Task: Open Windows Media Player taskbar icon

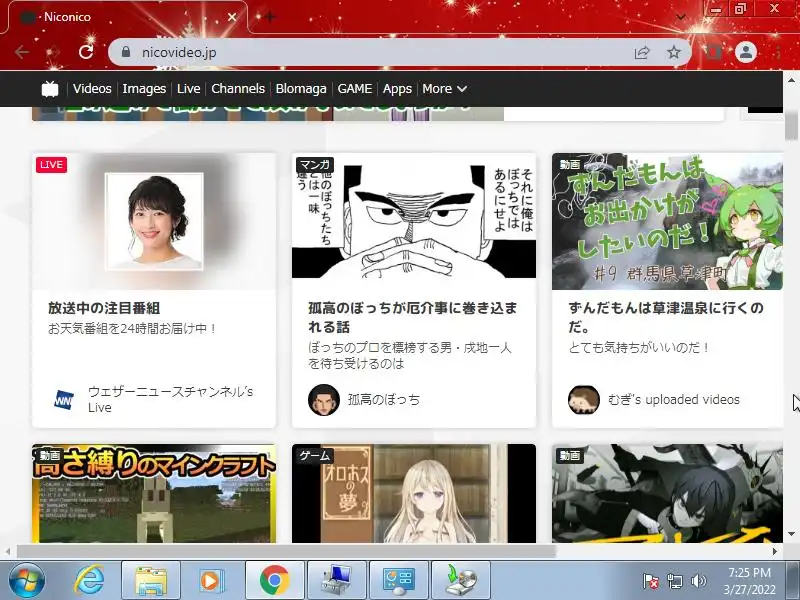Action: (211, 581)
